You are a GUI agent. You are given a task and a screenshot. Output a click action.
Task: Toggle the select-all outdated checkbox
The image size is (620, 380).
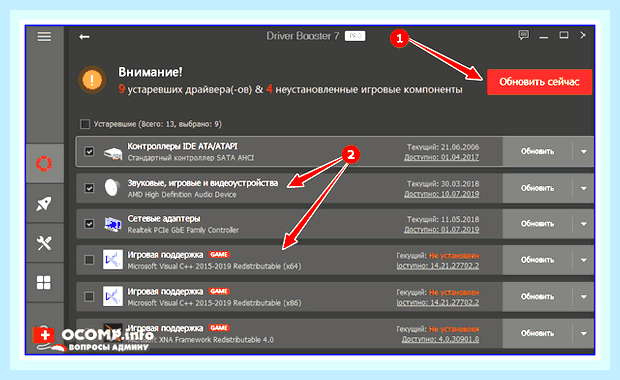click(85, 124)
